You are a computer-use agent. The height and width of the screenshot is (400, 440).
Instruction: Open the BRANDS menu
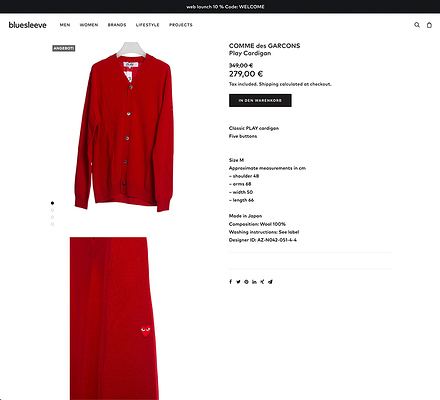pos(117,25)
